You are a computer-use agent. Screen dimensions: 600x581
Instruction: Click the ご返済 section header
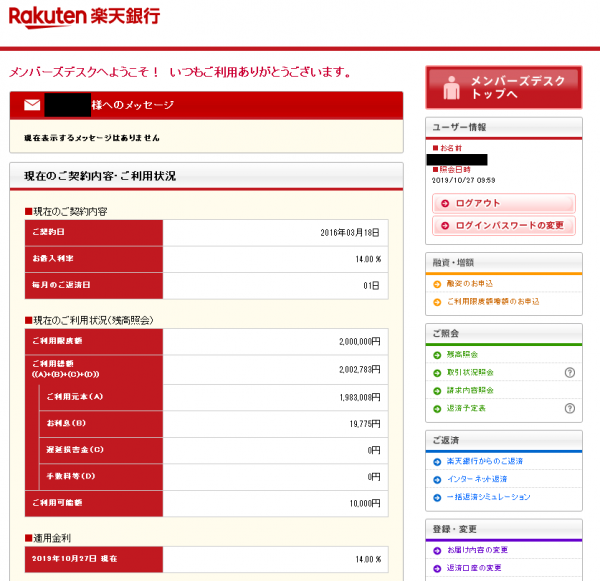tap(504, 441)
